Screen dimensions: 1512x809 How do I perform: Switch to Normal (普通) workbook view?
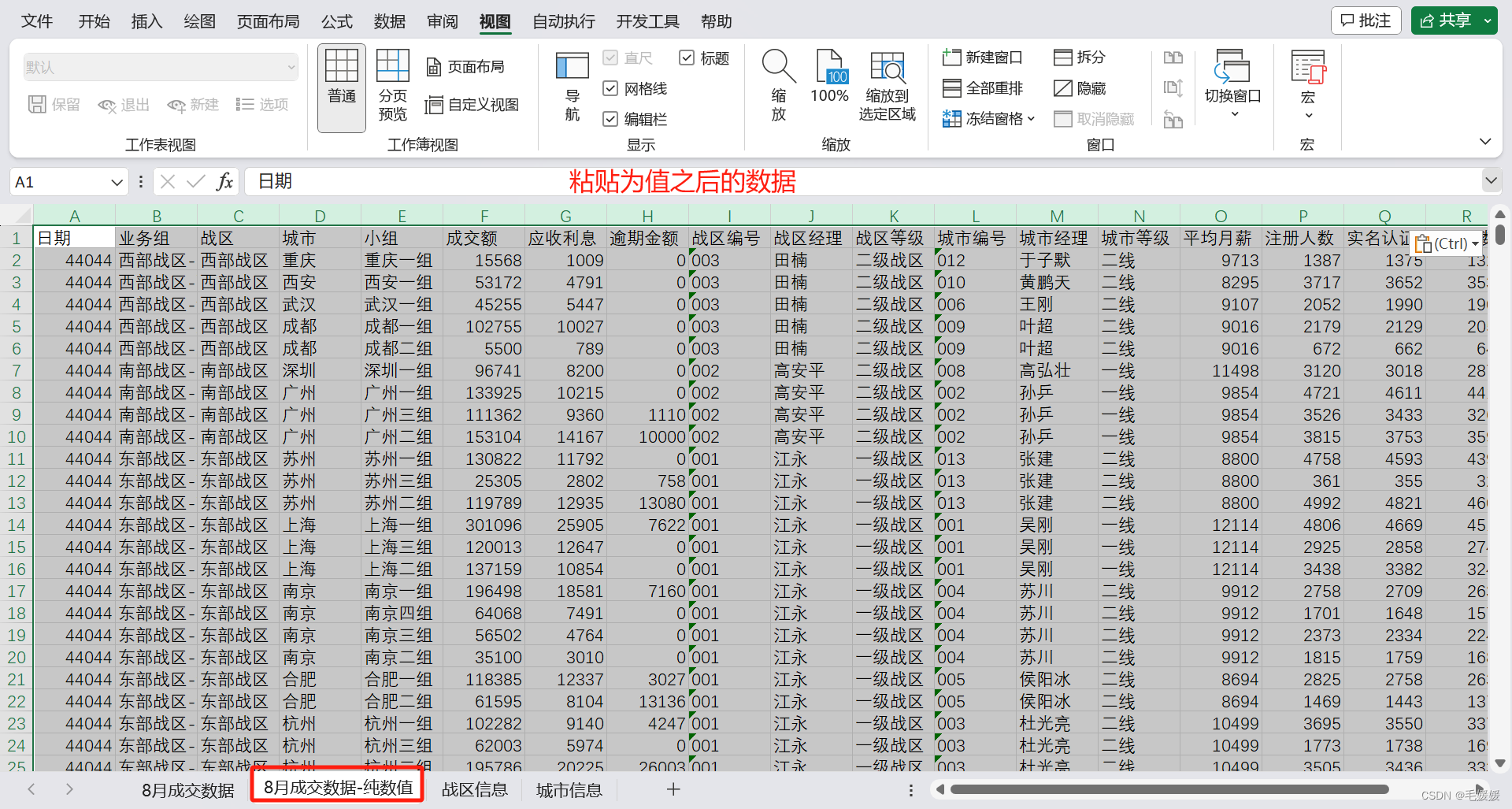pos(342,87)
